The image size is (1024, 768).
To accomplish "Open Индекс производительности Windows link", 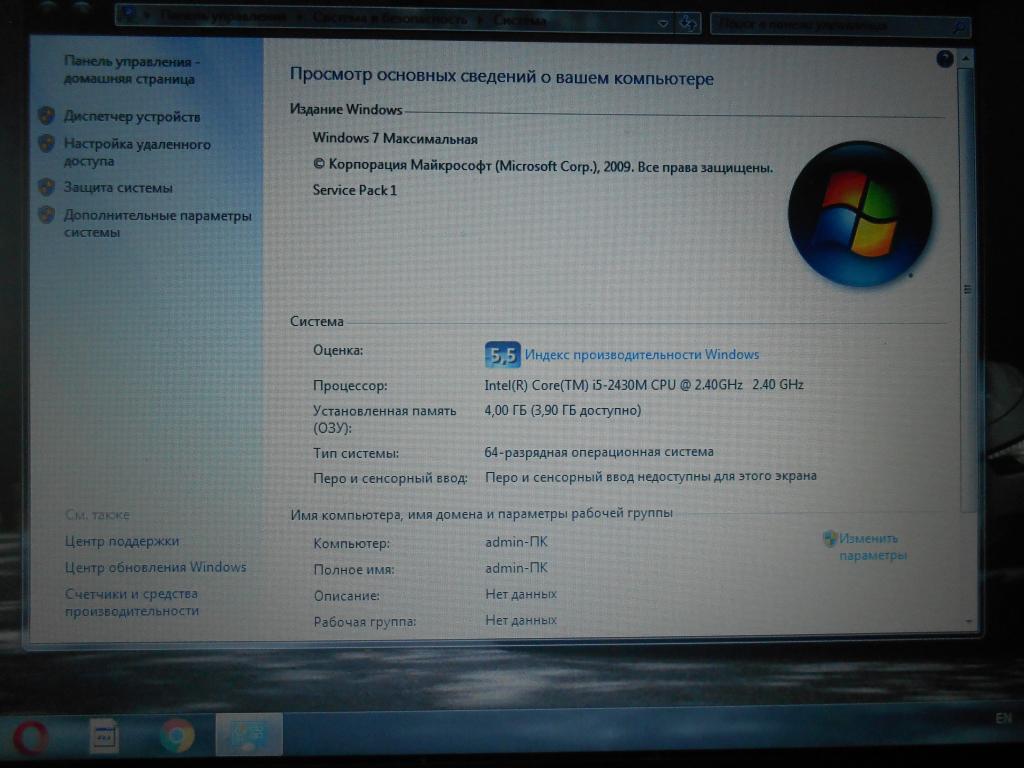I will pos(641,355).
